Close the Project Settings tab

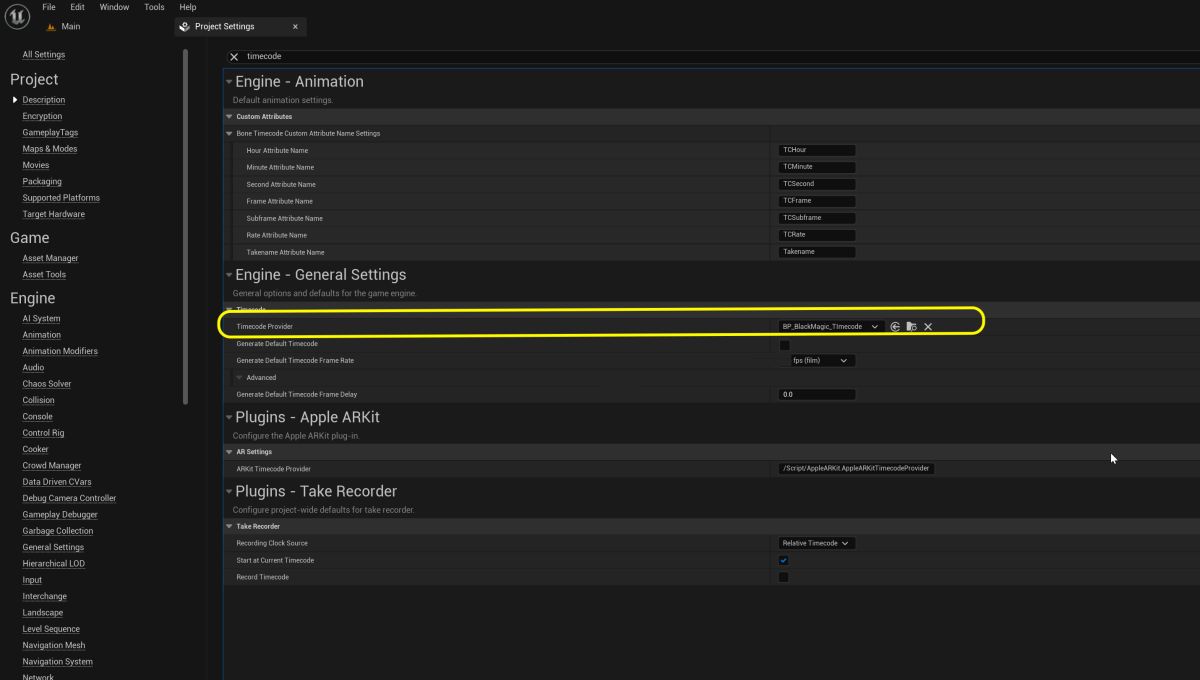coord(295,27)
